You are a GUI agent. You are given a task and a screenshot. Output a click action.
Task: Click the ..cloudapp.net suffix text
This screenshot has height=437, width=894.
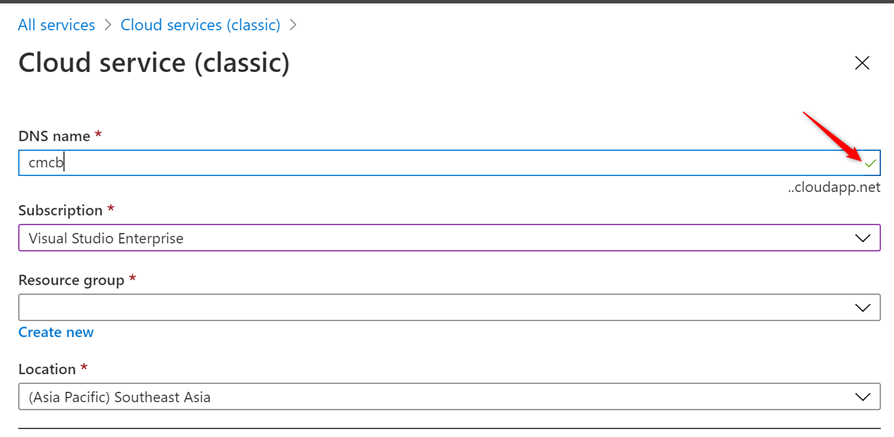pyautogui.click(x=833, y=187)
